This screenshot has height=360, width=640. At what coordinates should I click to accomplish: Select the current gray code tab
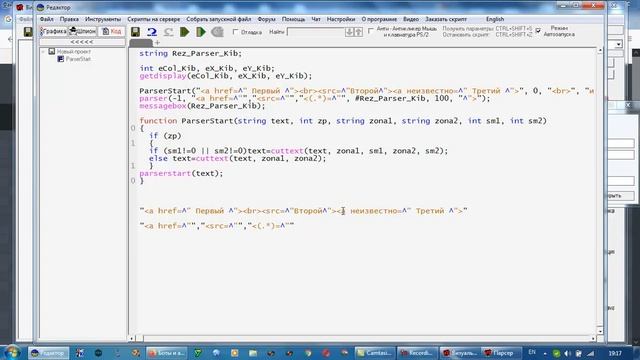(141, 43)
